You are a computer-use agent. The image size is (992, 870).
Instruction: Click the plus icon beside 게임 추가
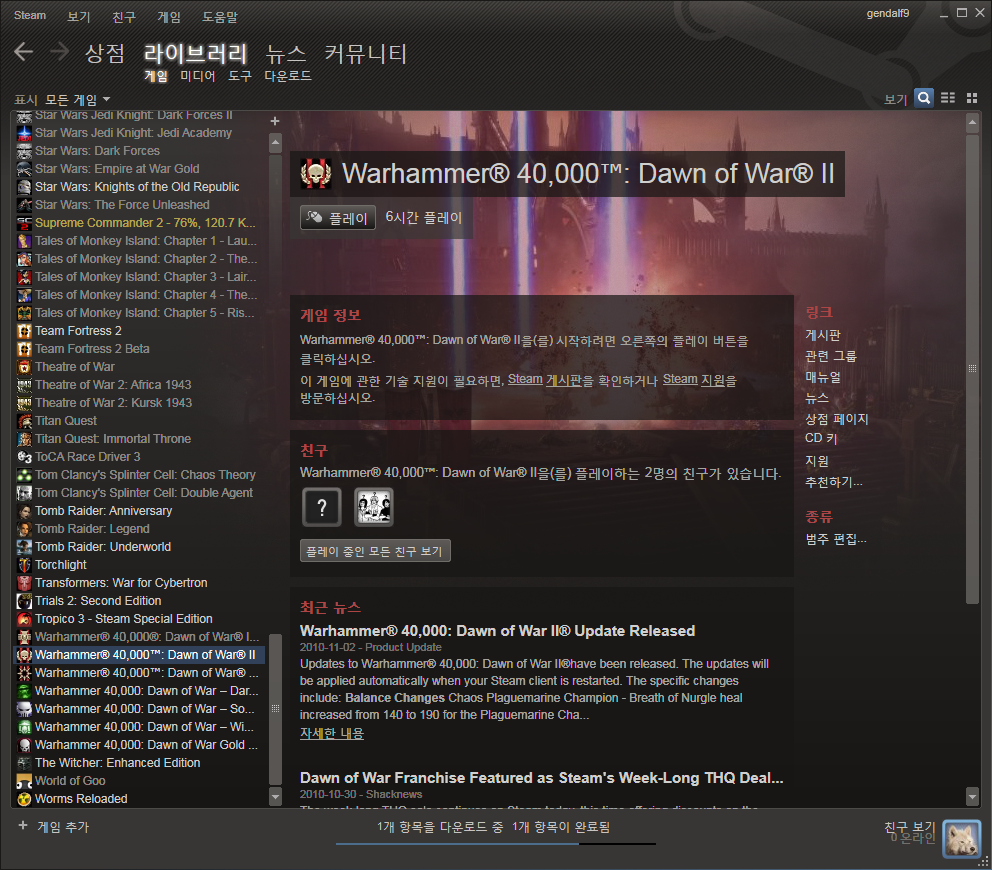23,826
